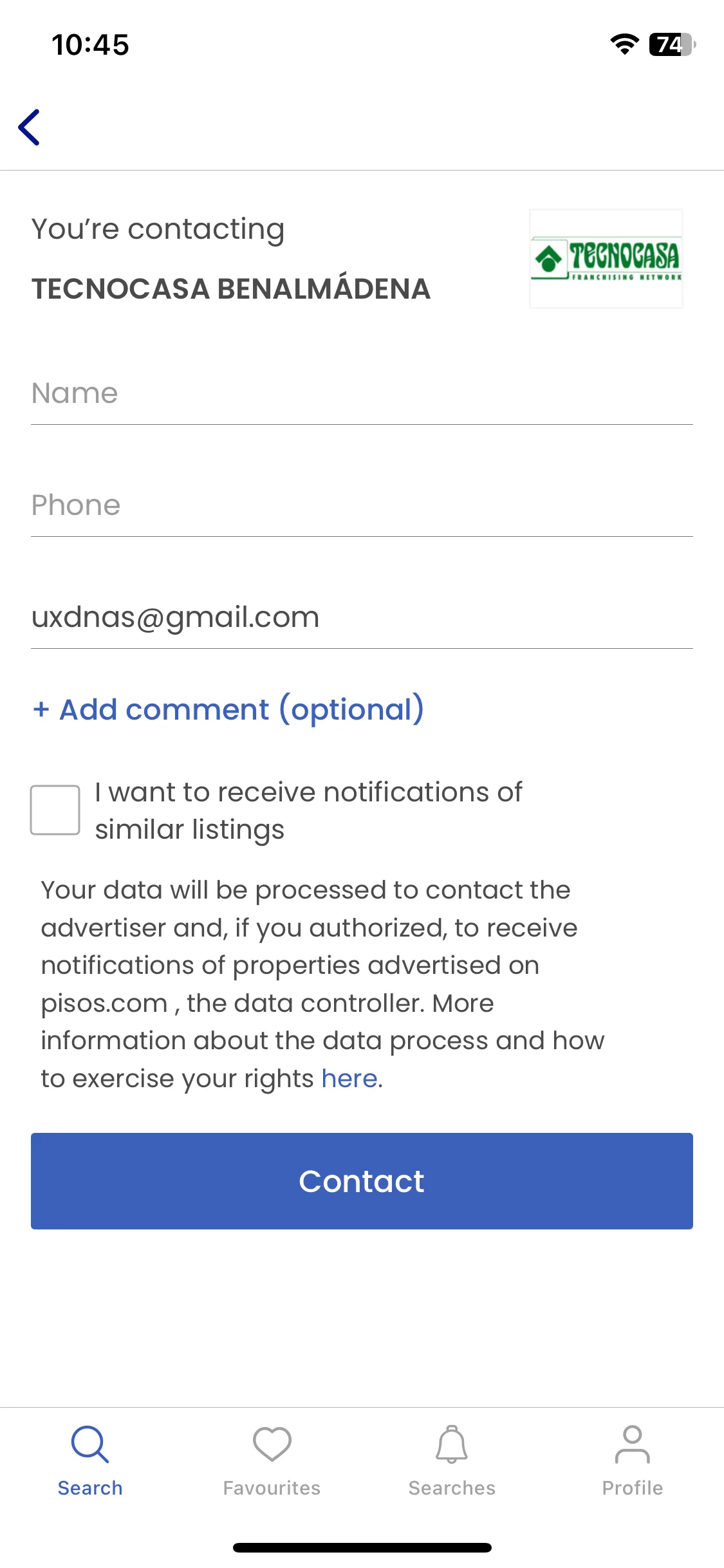This screenshot has width=724, height=1568.
Task: Open the data rights 'here' link
Action: pyautogui.click(x=349, y=1078)
